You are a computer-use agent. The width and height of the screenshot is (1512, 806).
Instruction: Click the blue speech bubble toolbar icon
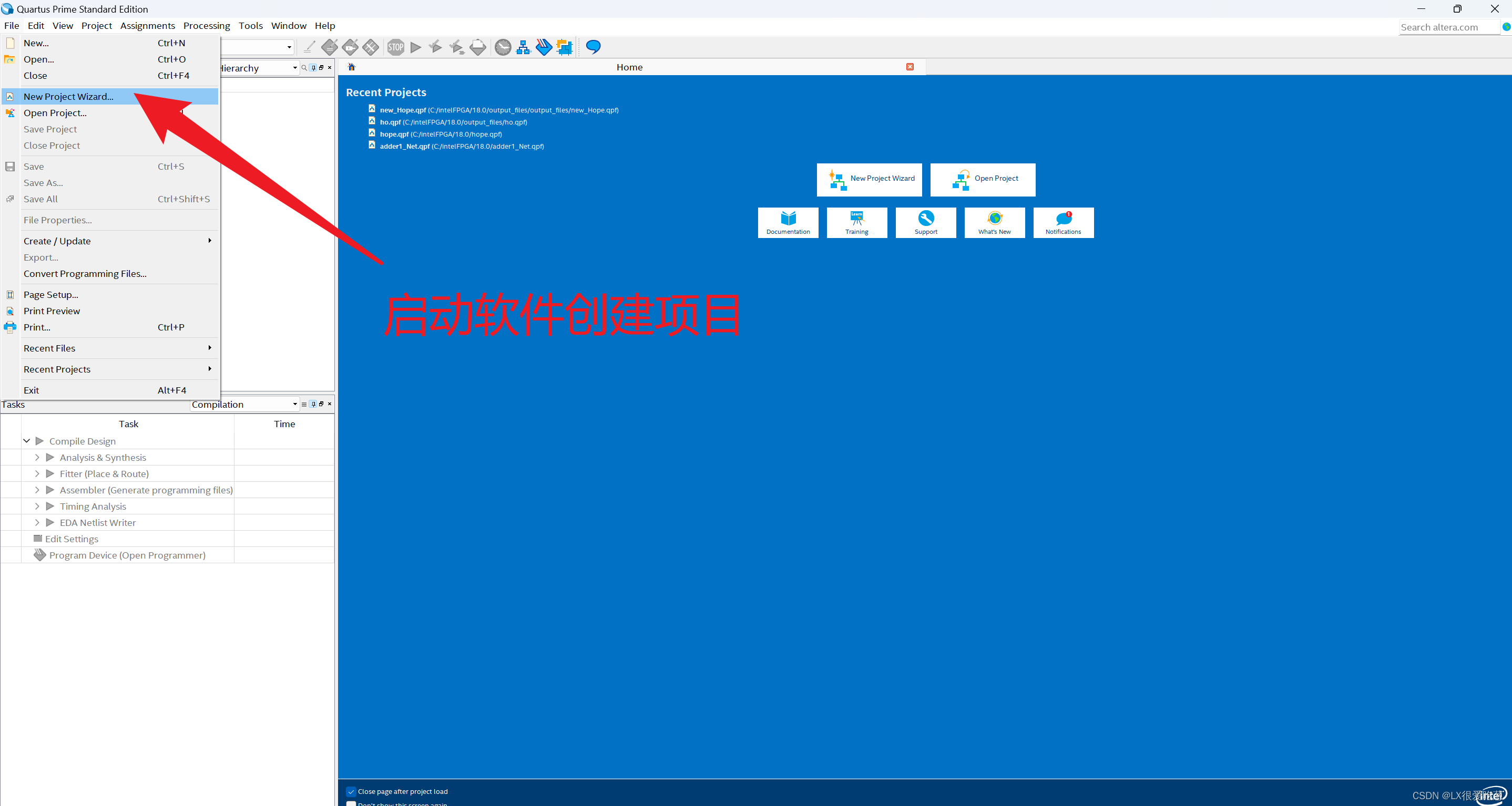pos(594,47)
